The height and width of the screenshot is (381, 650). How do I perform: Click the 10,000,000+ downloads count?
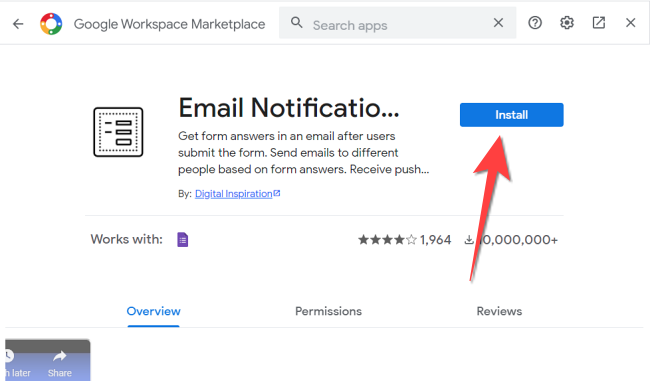point(511,240)
